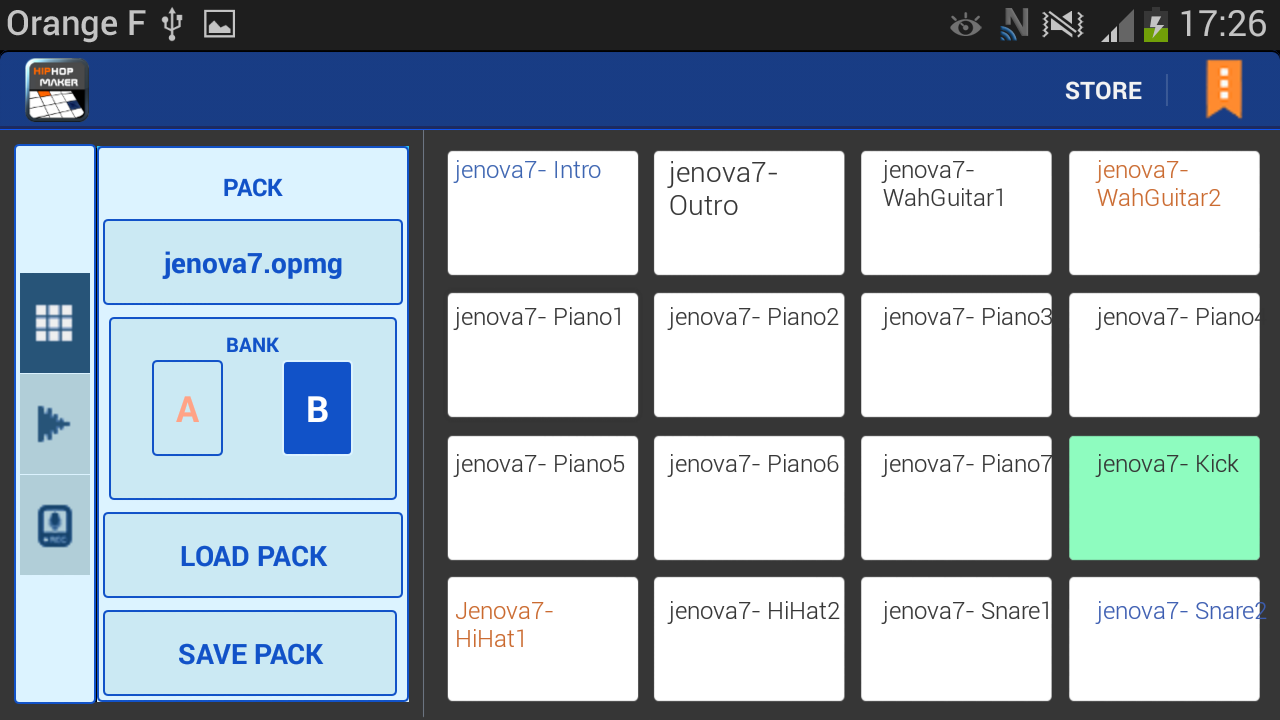
Task: Trigger the green jenova7- Kick pad
Action: coord(1164,498)
